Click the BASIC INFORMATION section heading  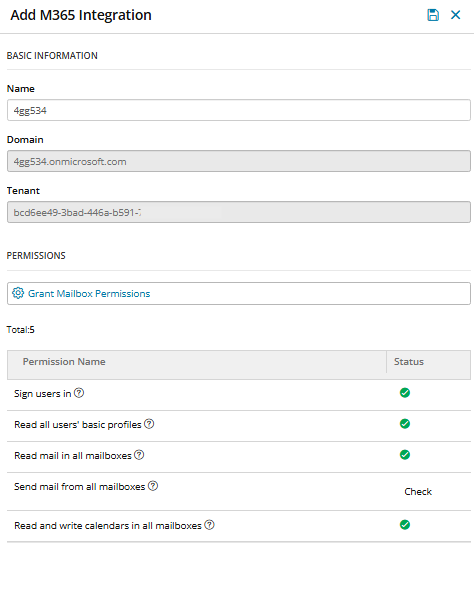52,56
